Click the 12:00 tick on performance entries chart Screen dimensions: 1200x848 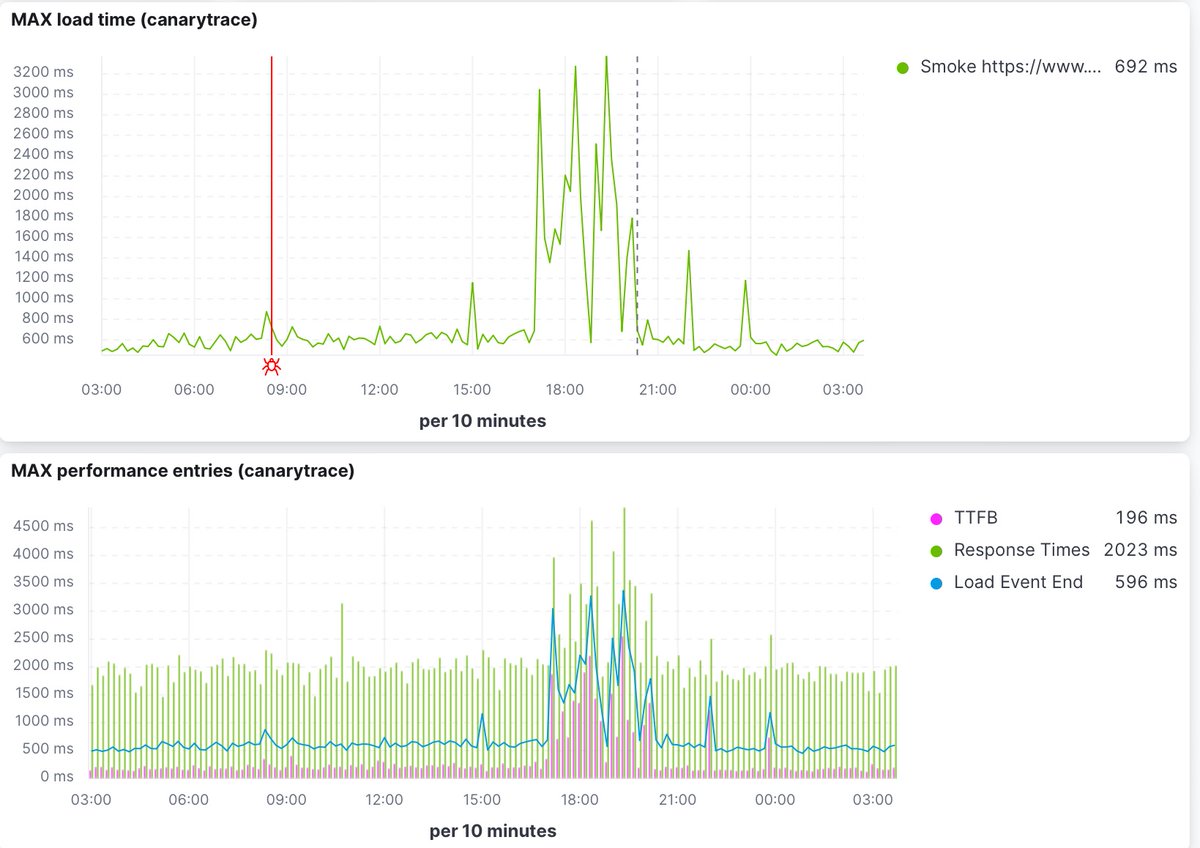click(x=384, y=799)
